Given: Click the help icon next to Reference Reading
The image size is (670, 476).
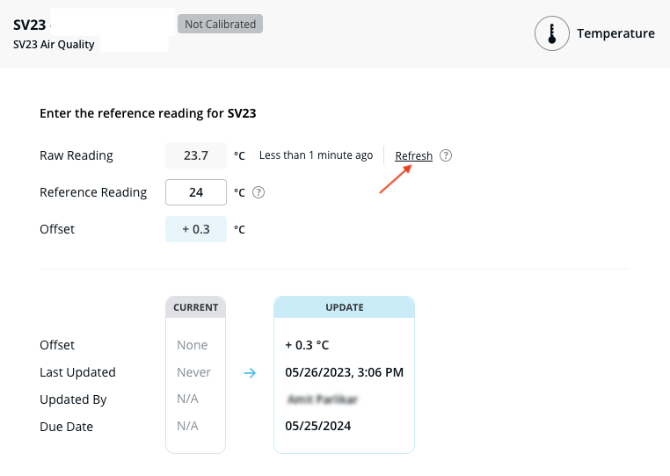Looking at the screenshot, I should (259, 192).
